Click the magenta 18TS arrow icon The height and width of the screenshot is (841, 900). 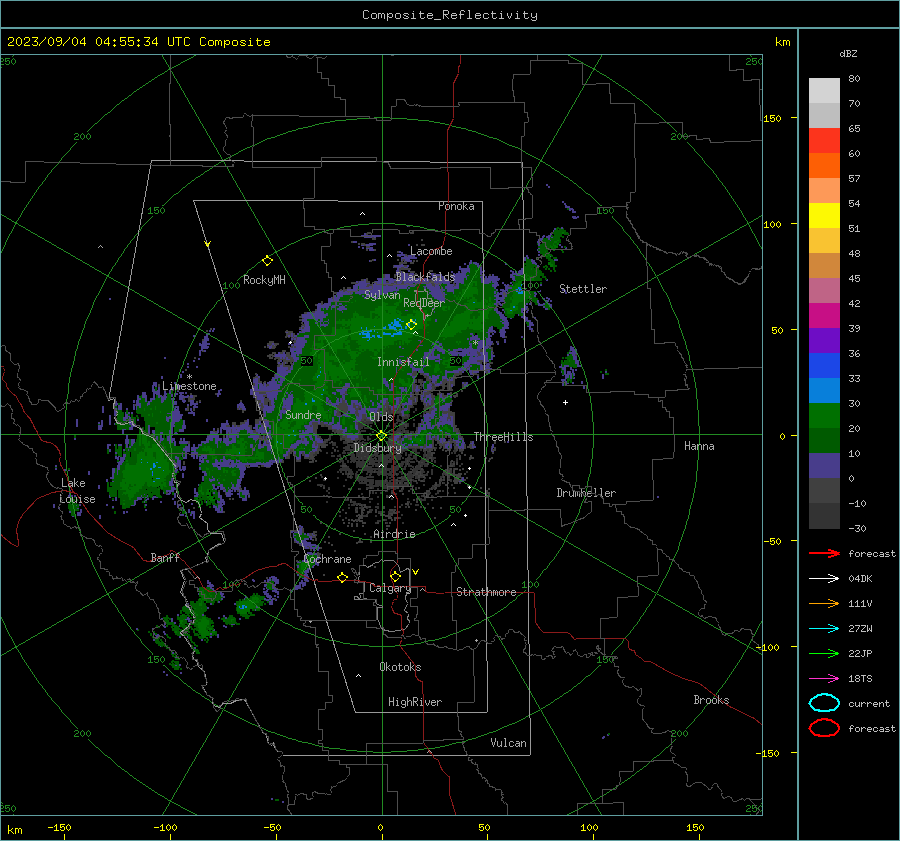(824, 679)
